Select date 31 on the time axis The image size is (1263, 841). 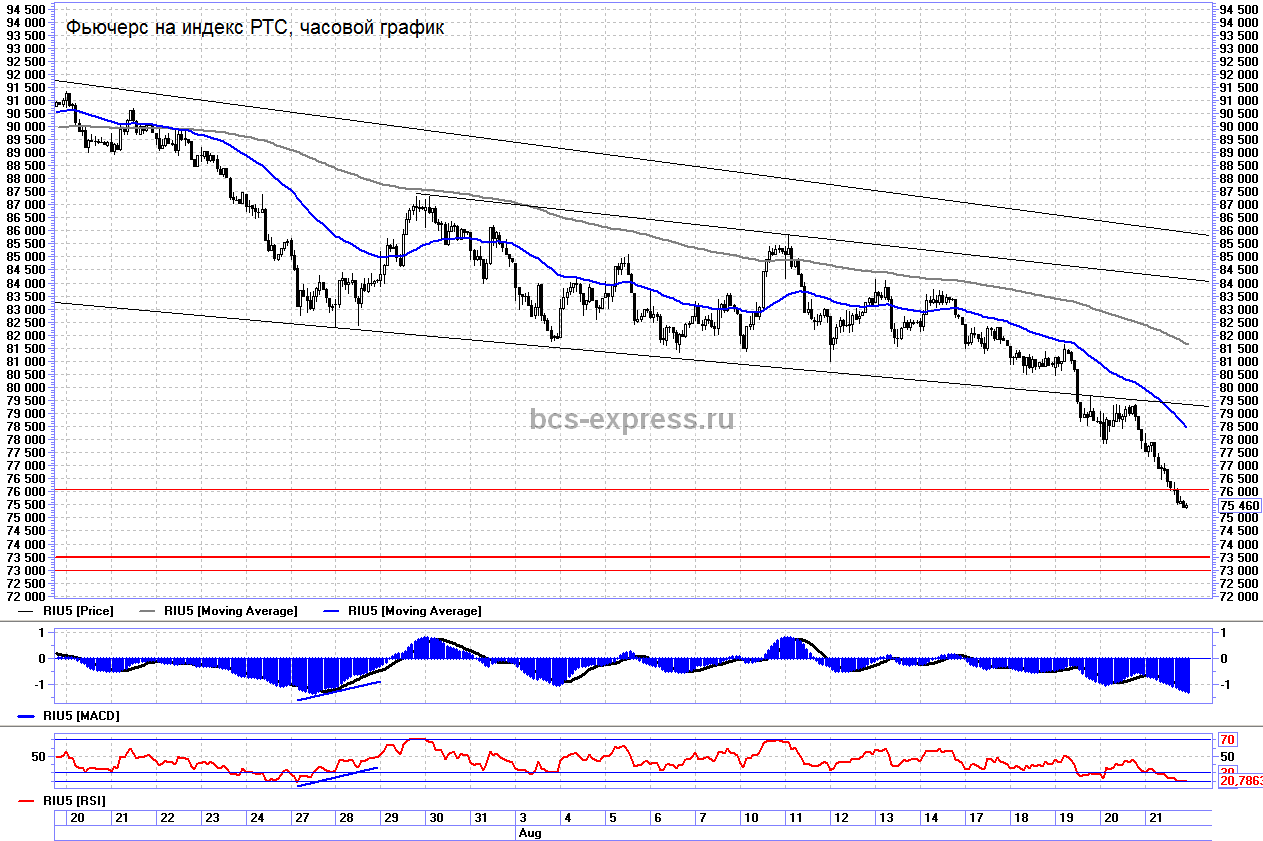pos(480,817)
